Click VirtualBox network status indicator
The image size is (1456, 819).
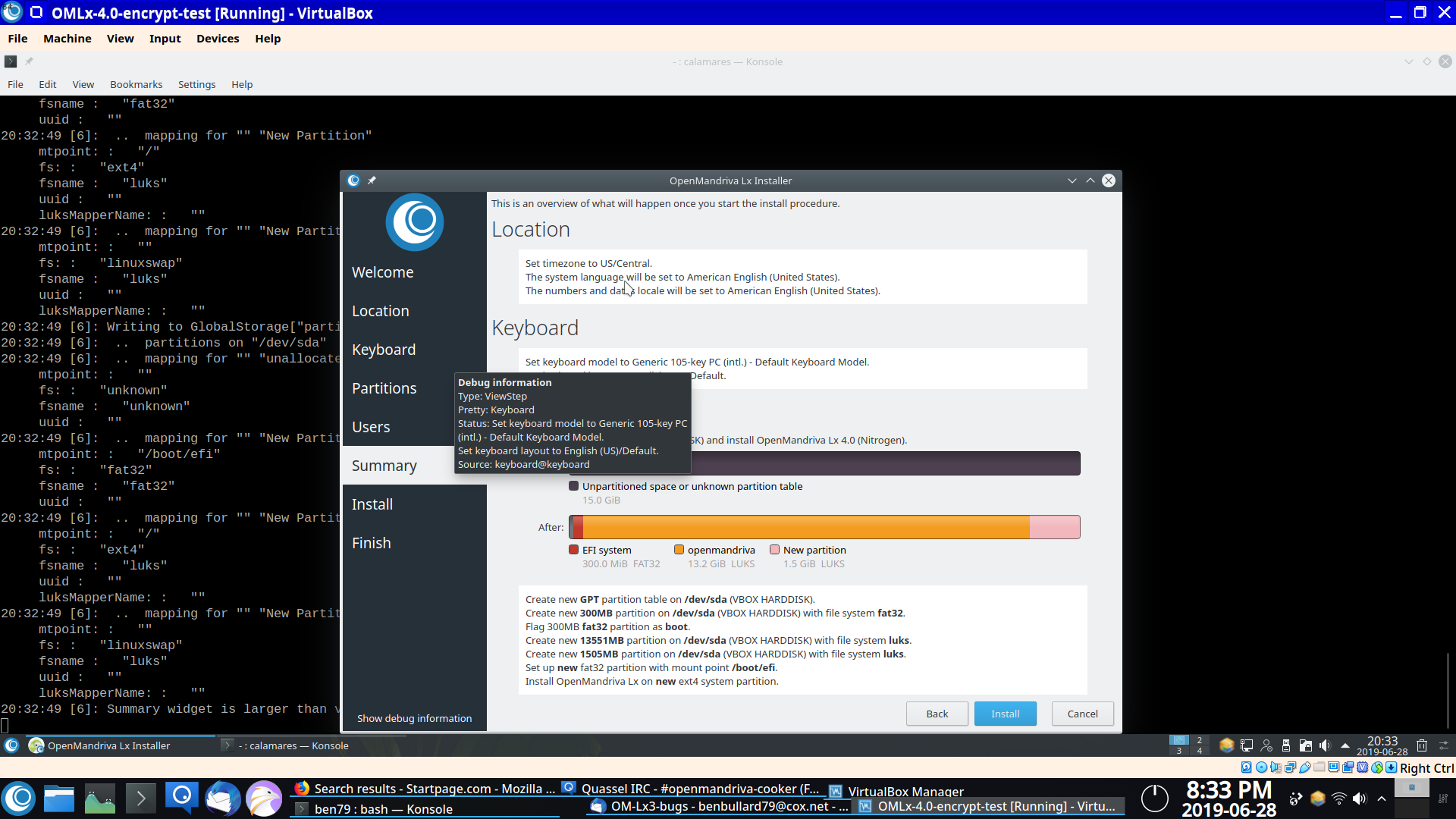pyautogui.click(x=1290, y=767)
